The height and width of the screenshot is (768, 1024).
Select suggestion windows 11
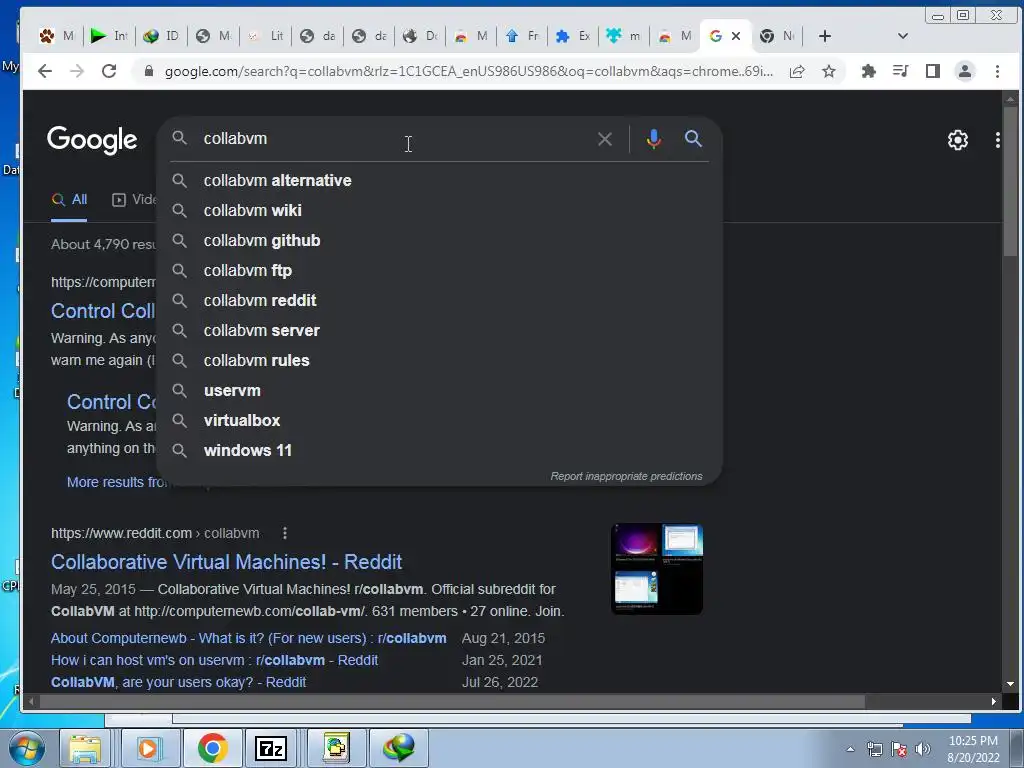pos(439,451)
